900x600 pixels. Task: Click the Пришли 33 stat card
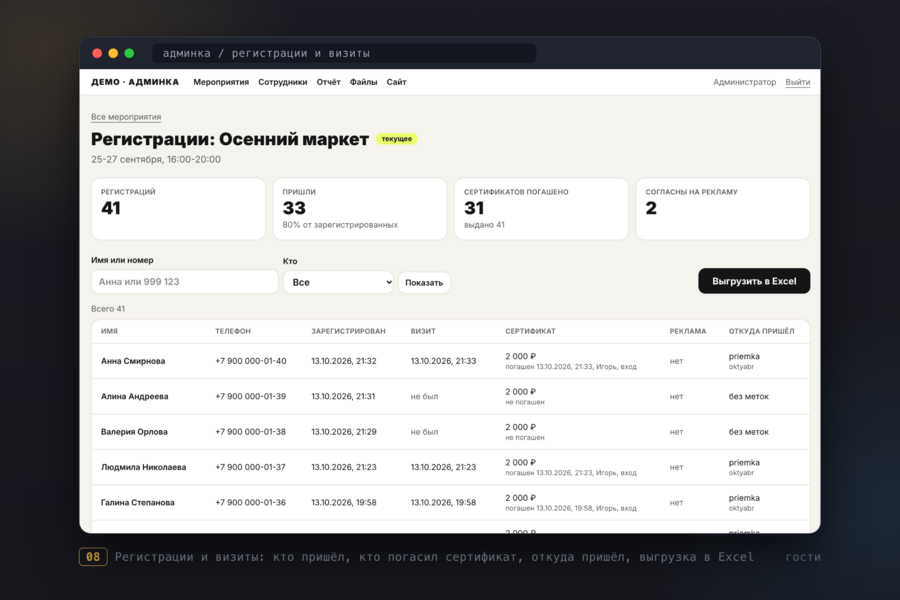click(360, 208)
